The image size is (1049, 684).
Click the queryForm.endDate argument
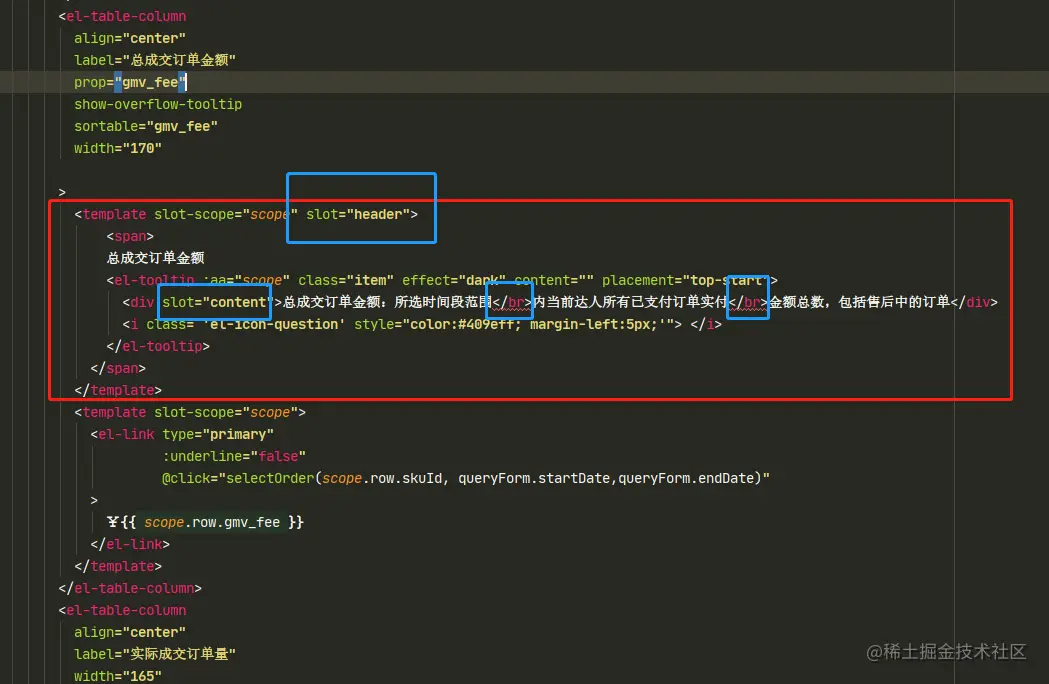(x=686, y=479)
